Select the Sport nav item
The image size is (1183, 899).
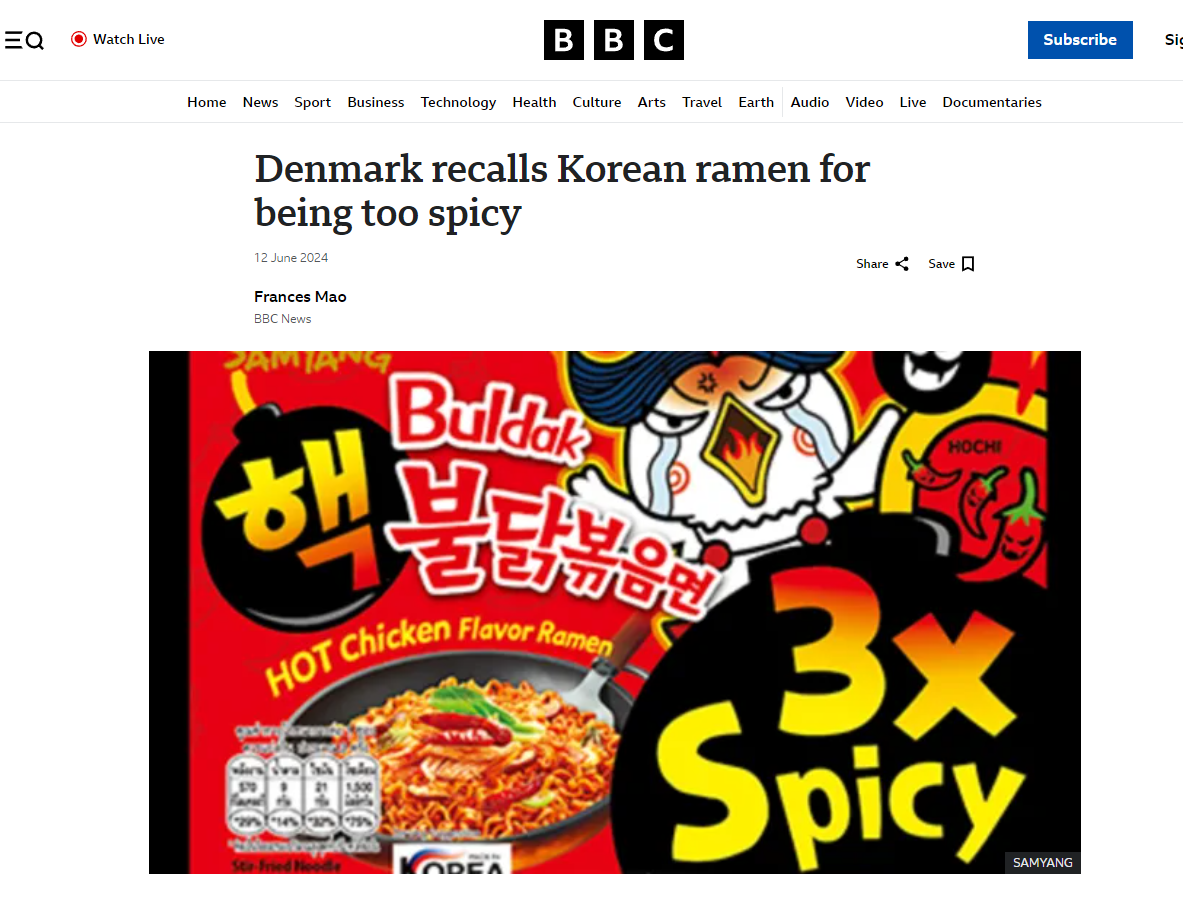tap(312, 102)
